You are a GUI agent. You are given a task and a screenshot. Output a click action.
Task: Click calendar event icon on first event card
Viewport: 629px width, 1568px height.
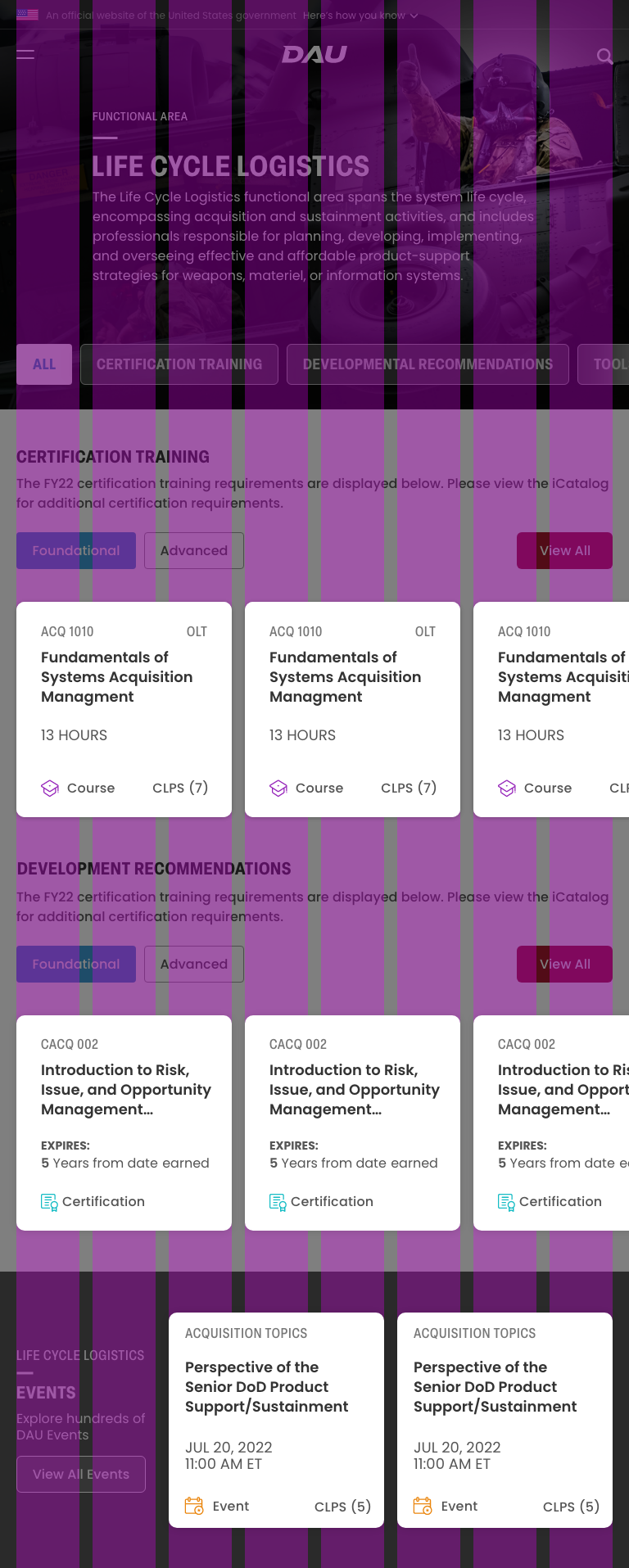tap(194, 1506)
